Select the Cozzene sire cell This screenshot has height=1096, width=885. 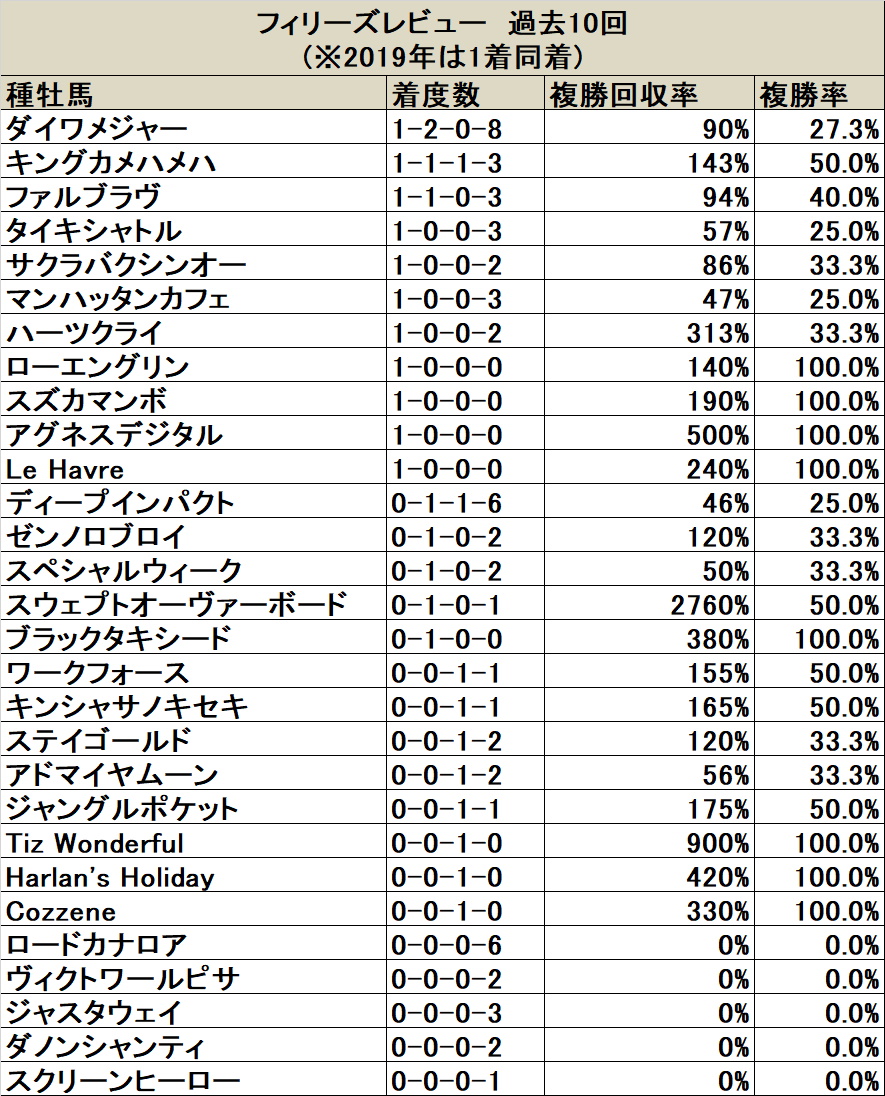(x=194, y=911)
